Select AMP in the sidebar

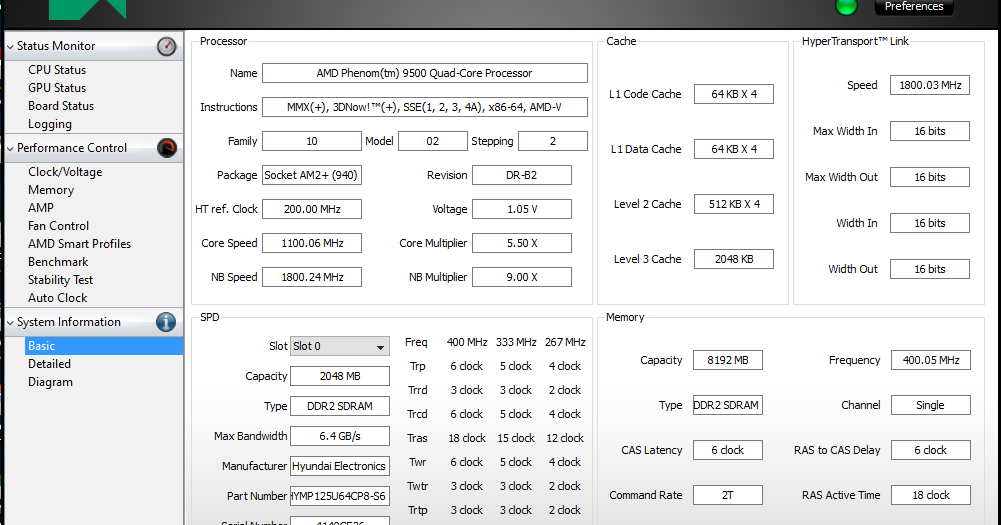click(41, 208)
